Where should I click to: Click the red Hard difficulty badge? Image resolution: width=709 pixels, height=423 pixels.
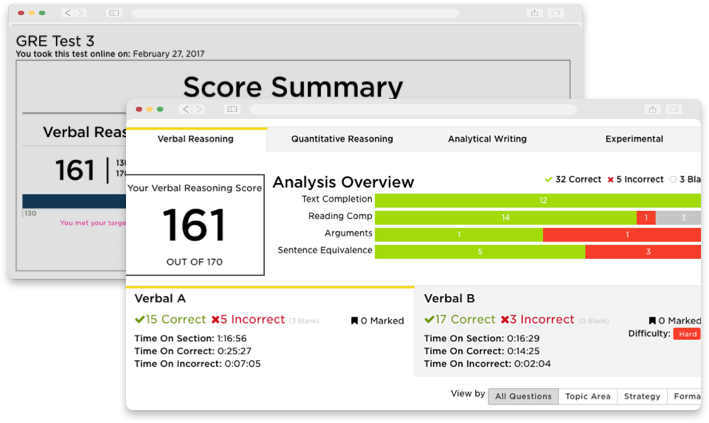tap(687, 334)
